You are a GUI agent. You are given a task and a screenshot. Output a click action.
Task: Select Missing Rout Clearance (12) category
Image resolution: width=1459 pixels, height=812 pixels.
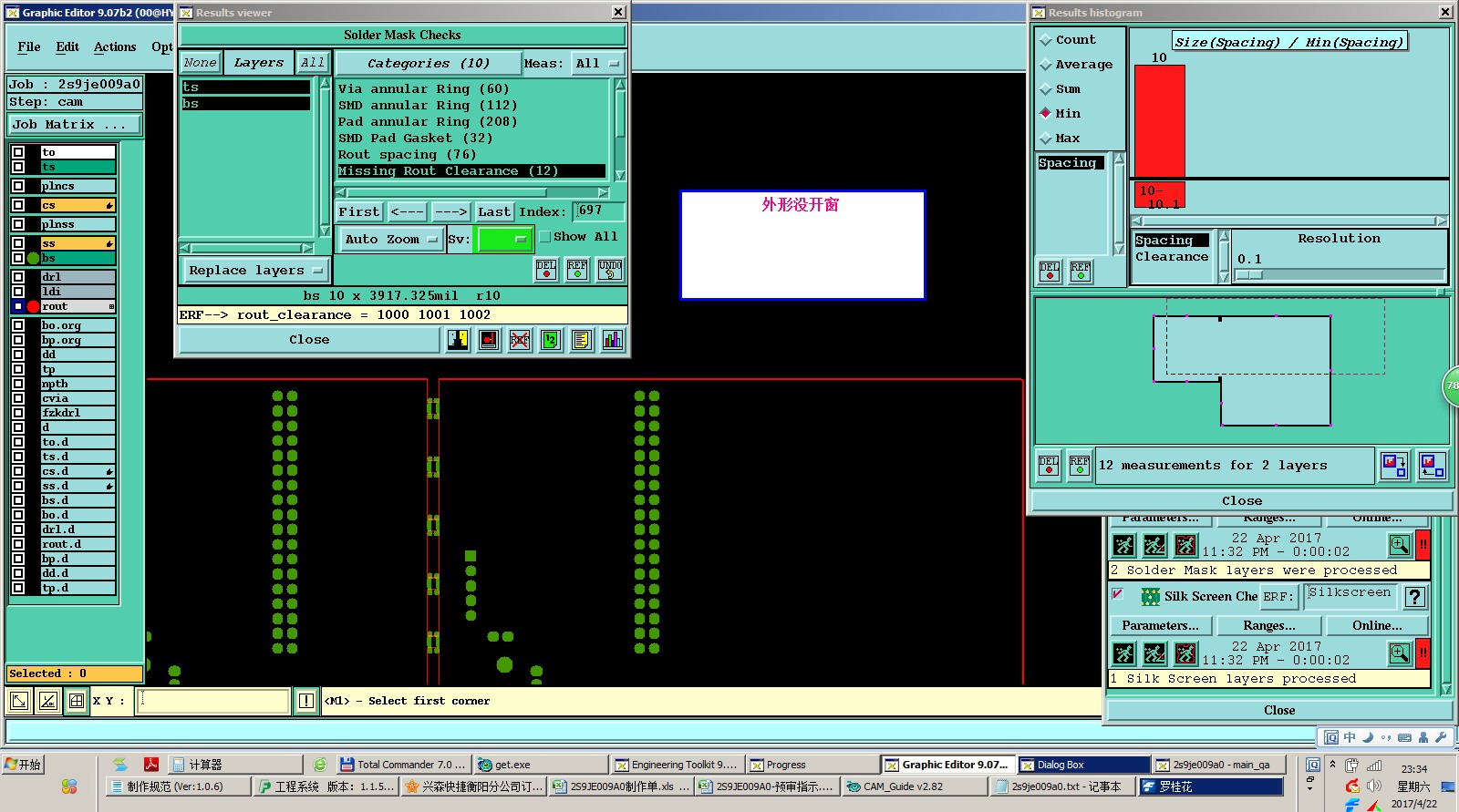click(x=471, y=171)
